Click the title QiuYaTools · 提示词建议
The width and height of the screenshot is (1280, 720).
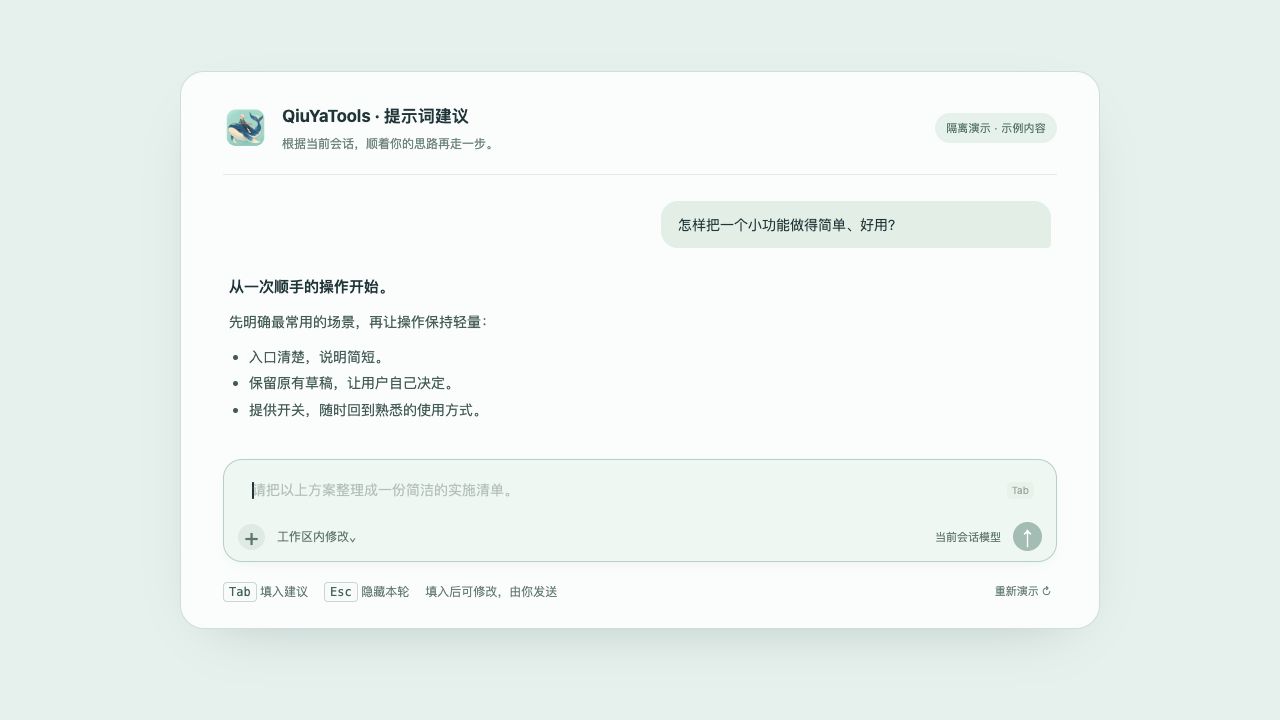point(375,116)
